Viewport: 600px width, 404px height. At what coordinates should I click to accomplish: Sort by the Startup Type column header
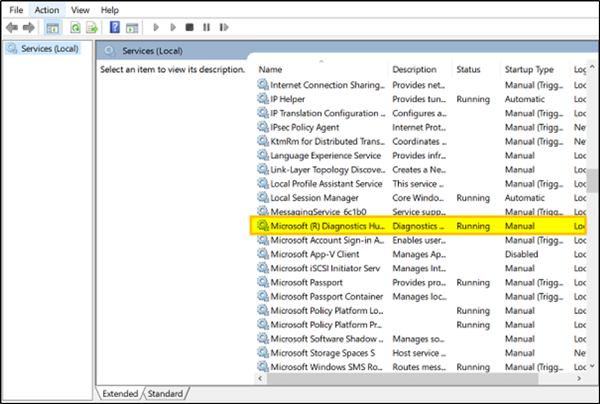click(x=530, y=69)
